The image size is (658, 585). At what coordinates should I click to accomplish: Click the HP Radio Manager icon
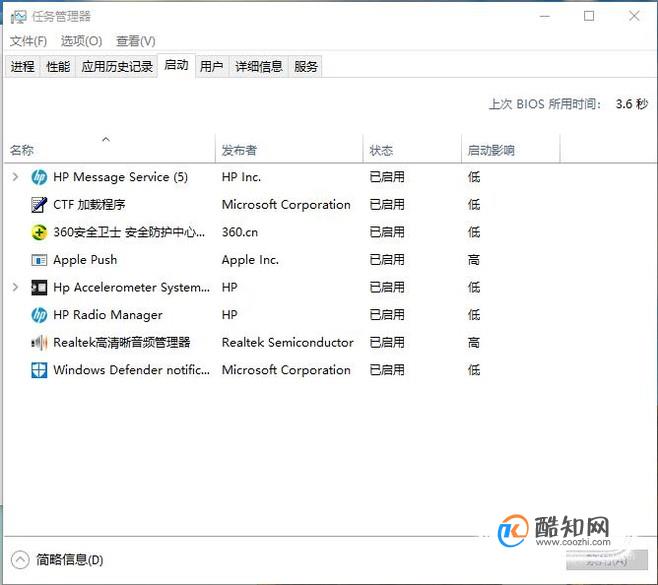pyautogui.click(x=39, y=315)
